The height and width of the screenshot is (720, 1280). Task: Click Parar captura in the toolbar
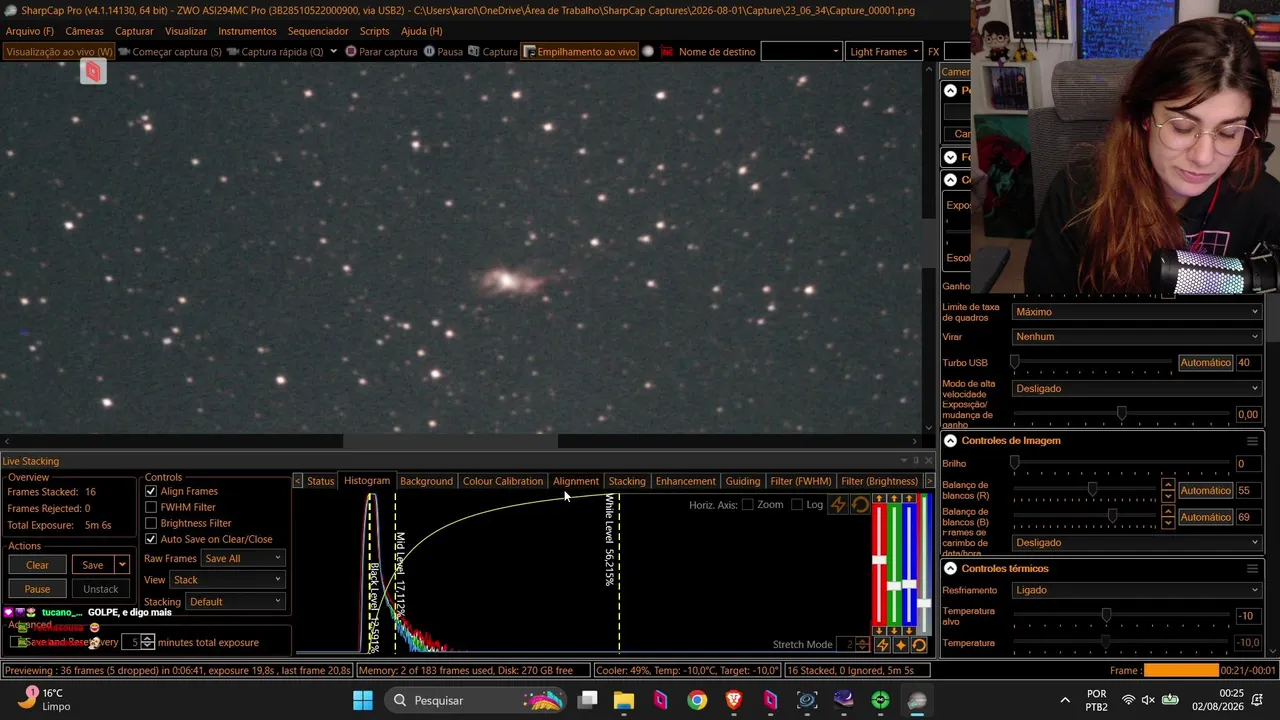381,52
